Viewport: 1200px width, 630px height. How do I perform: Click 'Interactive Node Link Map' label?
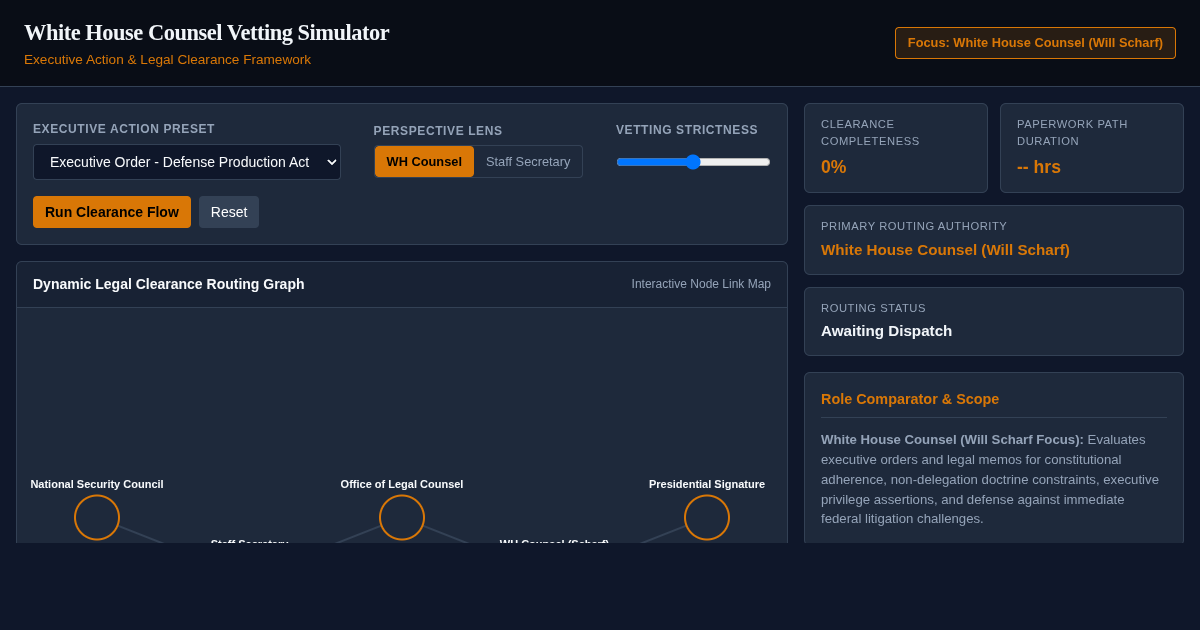(701, 284)
